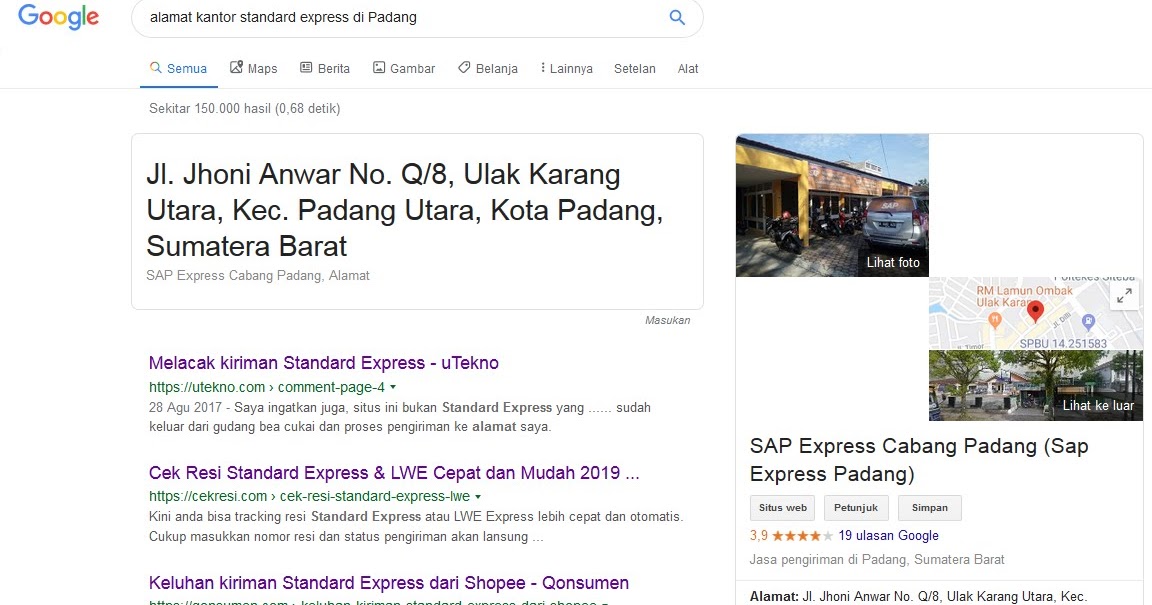Screen dimensions: 1152x605
Task: Click the Maps tab icon
Action: click(x=236, y=68)
